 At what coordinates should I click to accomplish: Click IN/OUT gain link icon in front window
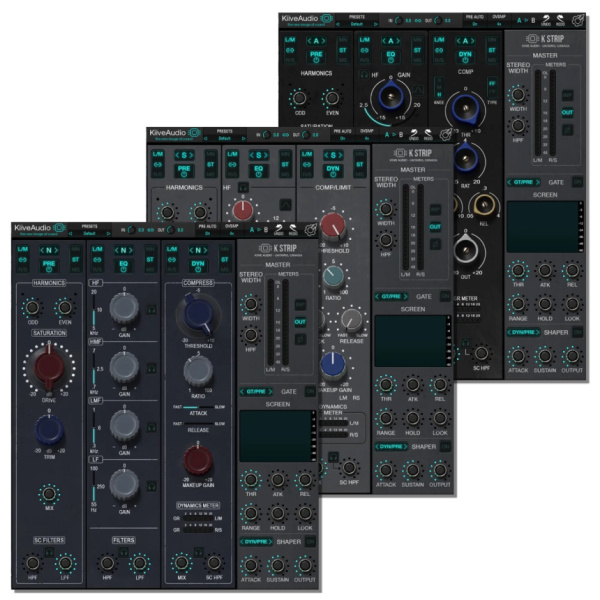[150, 230]
